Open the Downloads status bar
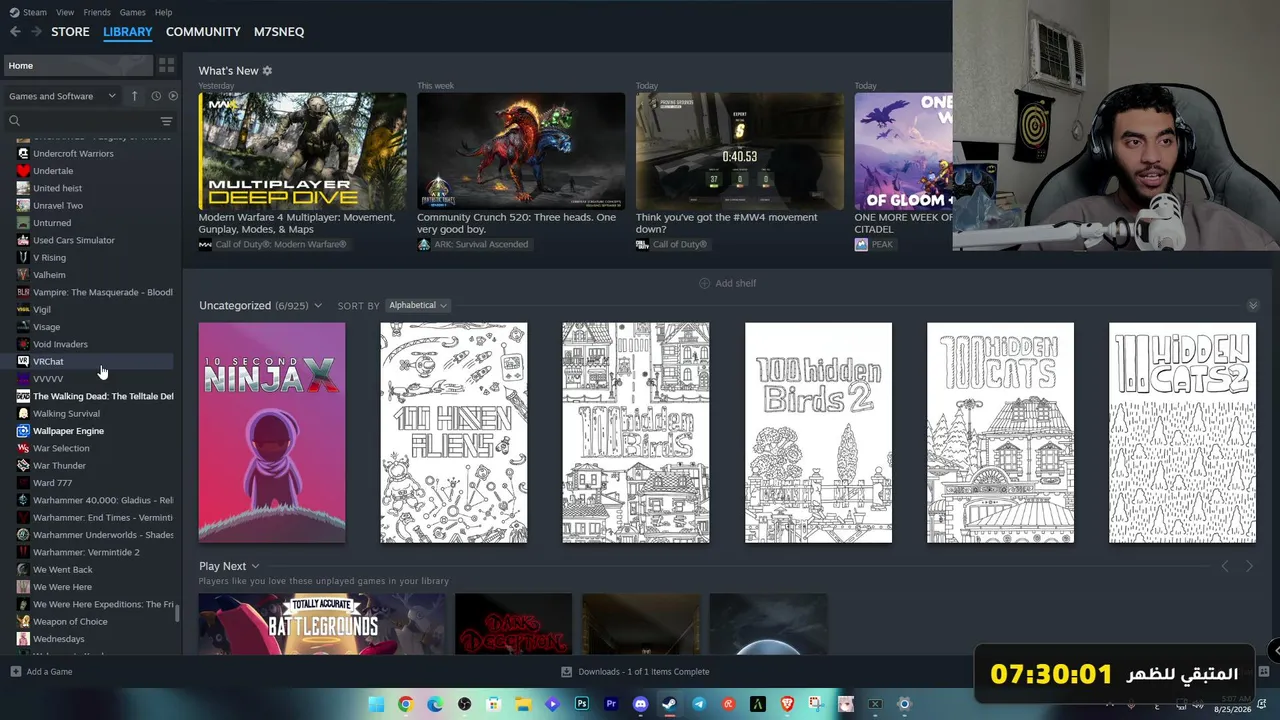 [x=636, y=672]
